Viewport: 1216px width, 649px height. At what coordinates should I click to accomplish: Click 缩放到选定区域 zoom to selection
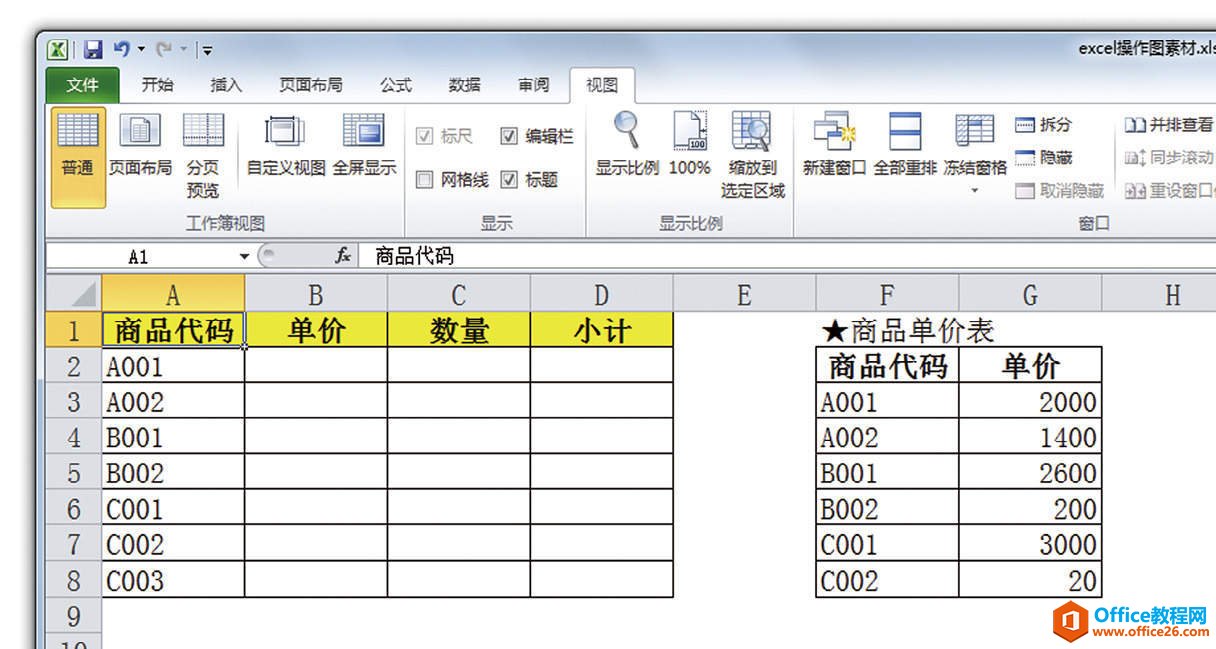(752, 133)
